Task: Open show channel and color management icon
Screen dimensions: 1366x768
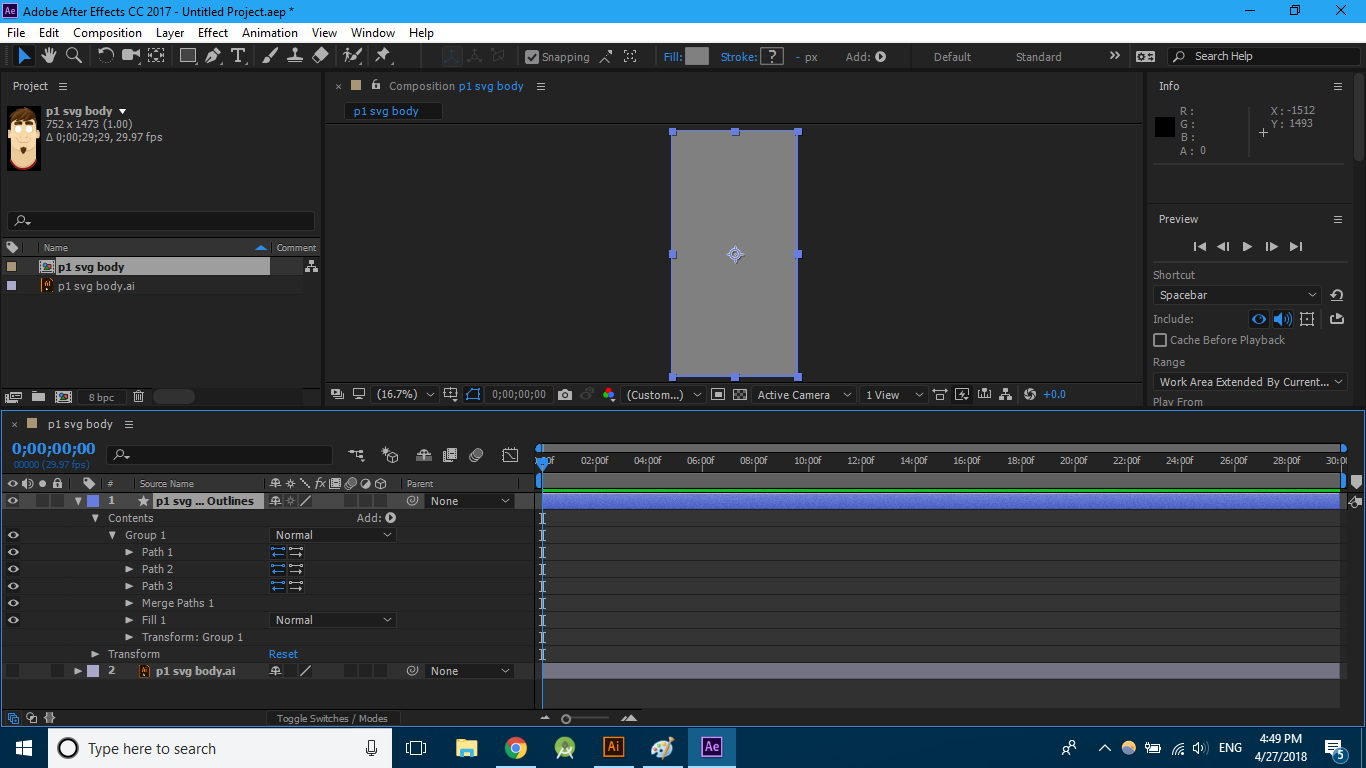Action: pyautogui.click(x=609, y=395)
